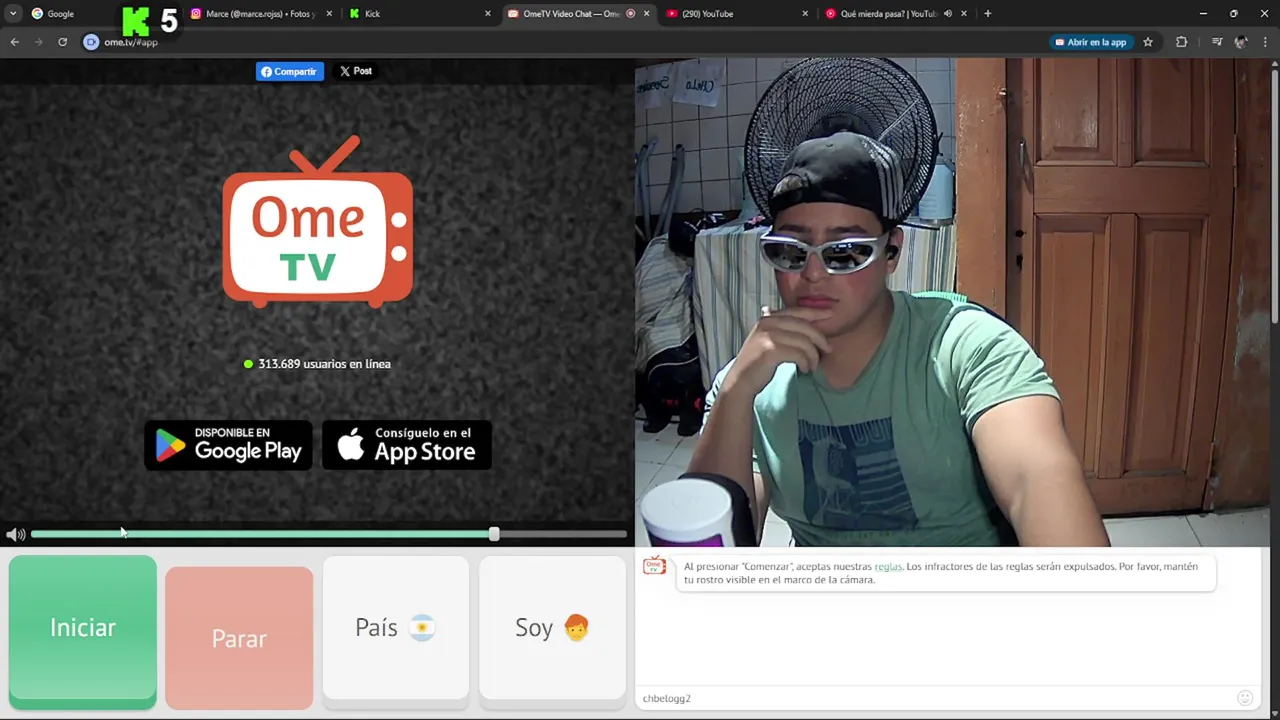Bookmark this page with star icon
Screen dimensions: 1280x720
click(x=1148, y=42)
